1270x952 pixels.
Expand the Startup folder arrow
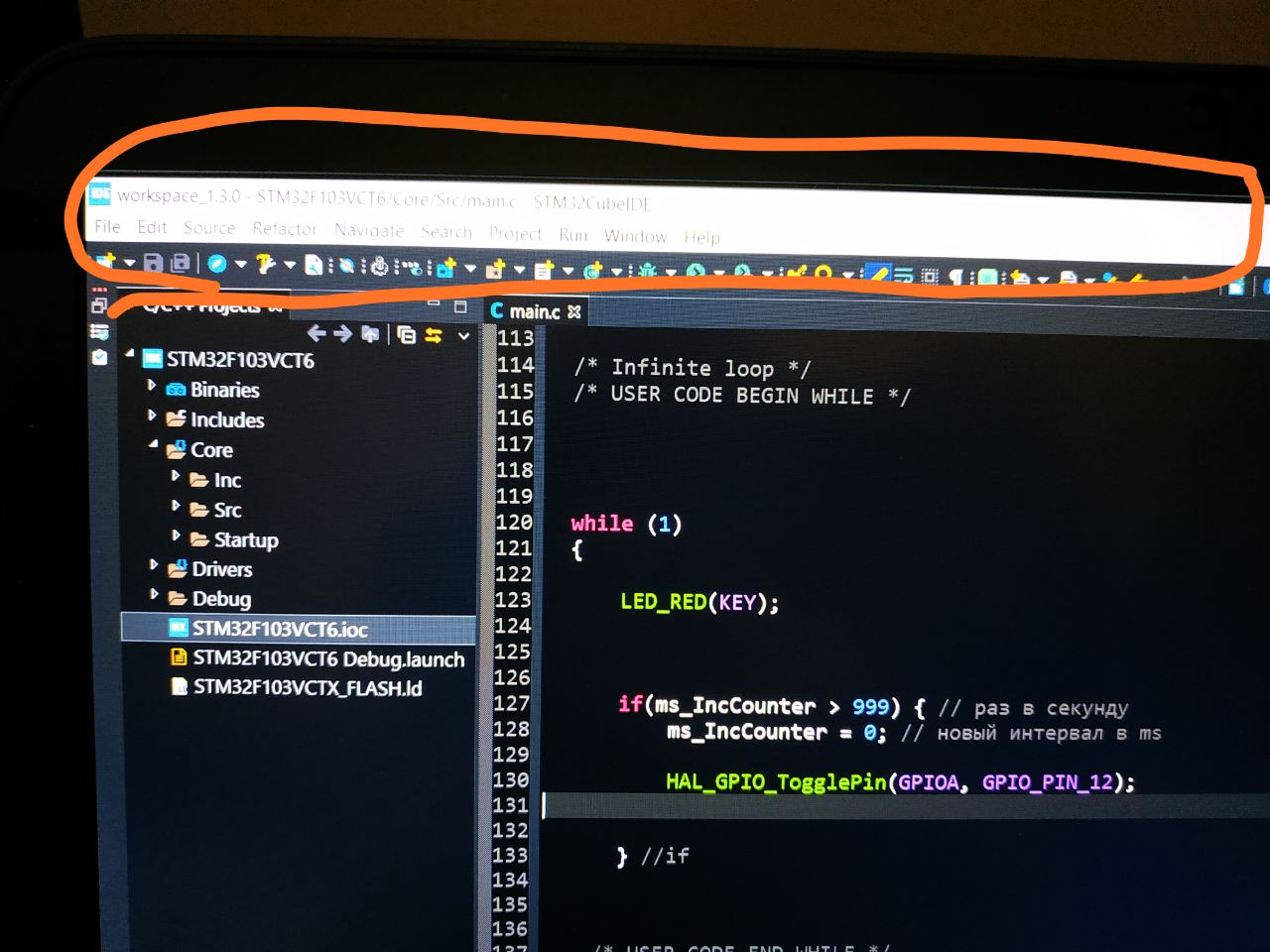176,535
